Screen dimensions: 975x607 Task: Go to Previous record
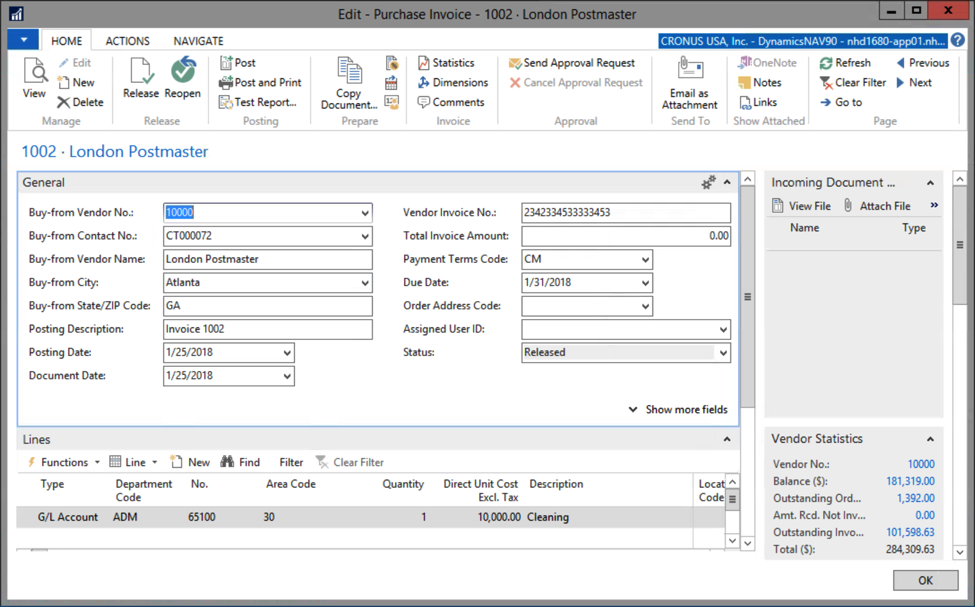[x=922, y=63]
